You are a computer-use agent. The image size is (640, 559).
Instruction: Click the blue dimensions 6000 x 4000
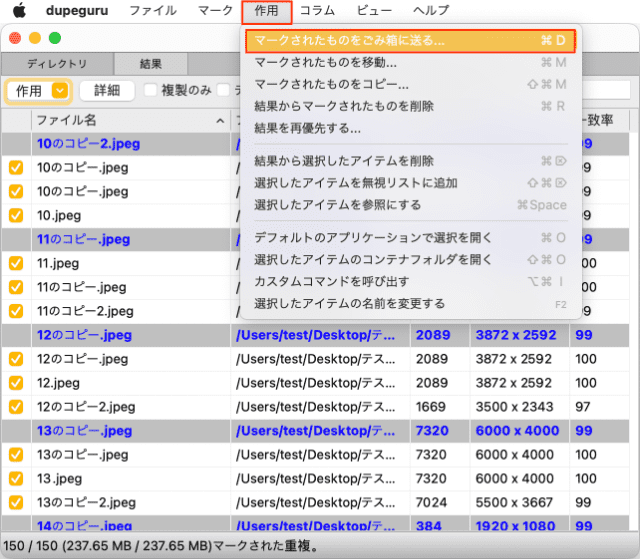point(517,430)
